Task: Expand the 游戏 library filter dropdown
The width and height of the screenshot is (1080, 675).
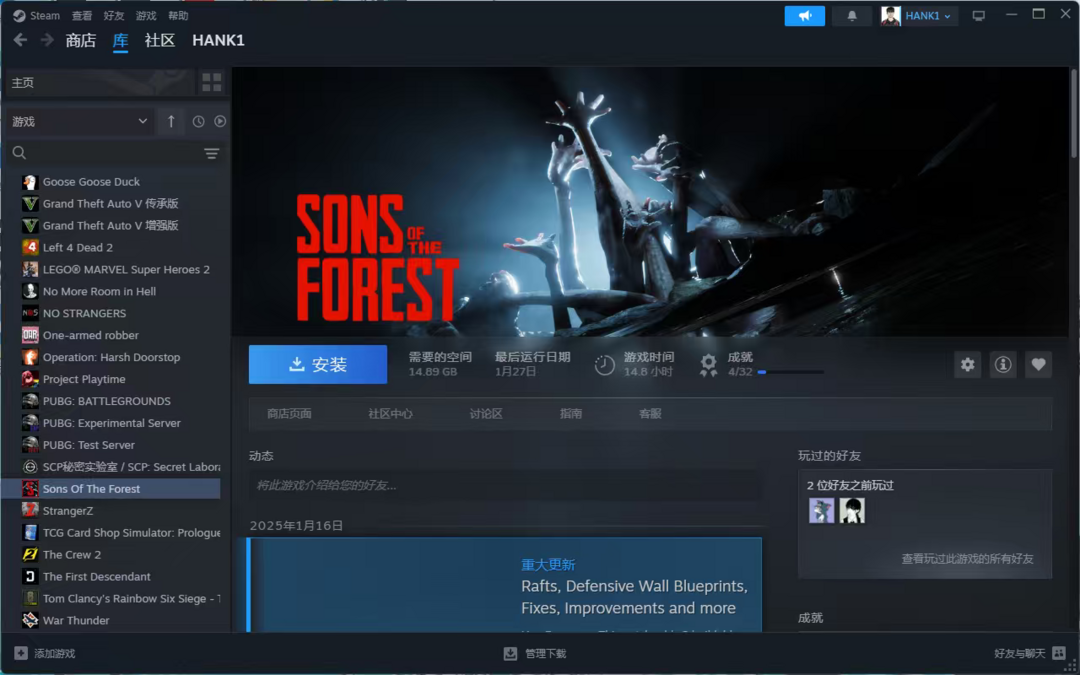Action: 80,121
